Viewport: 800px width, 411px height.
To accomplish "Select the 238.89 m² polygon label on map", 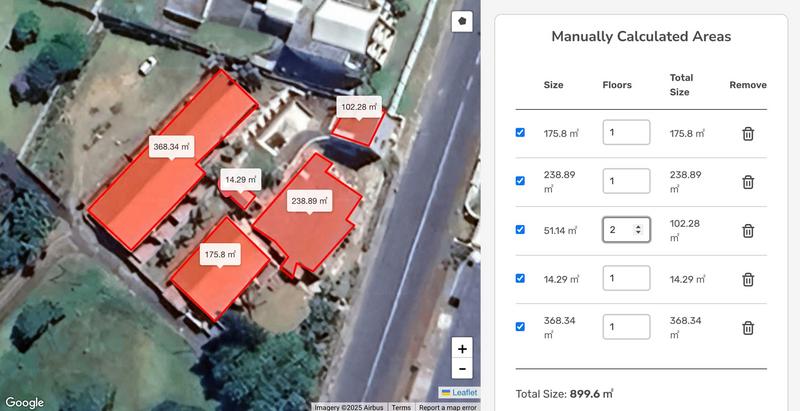I will [309, 201].
